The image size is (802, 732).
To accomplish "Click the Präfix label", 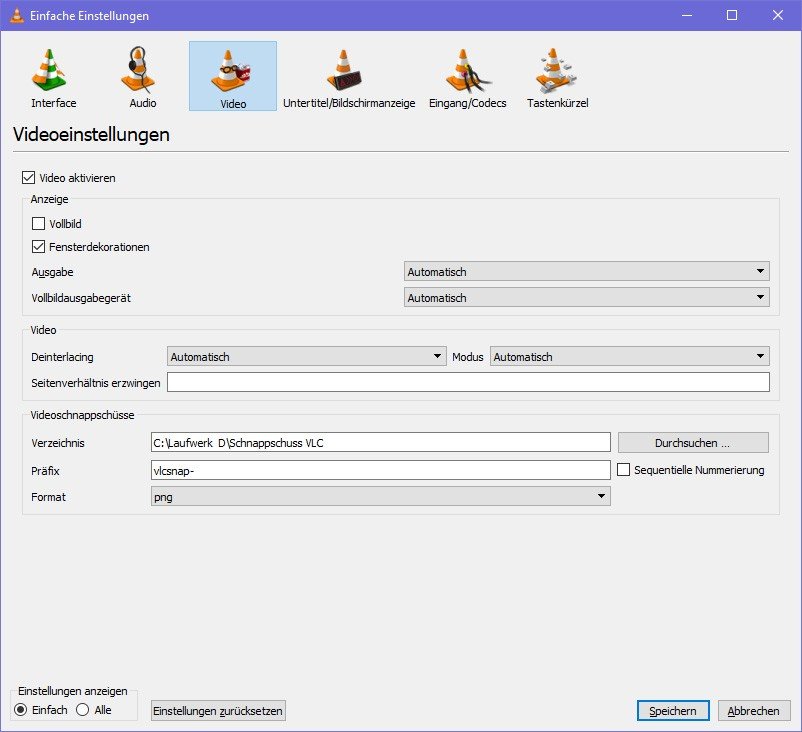I will pyautogui.click(x=45, y=471).
